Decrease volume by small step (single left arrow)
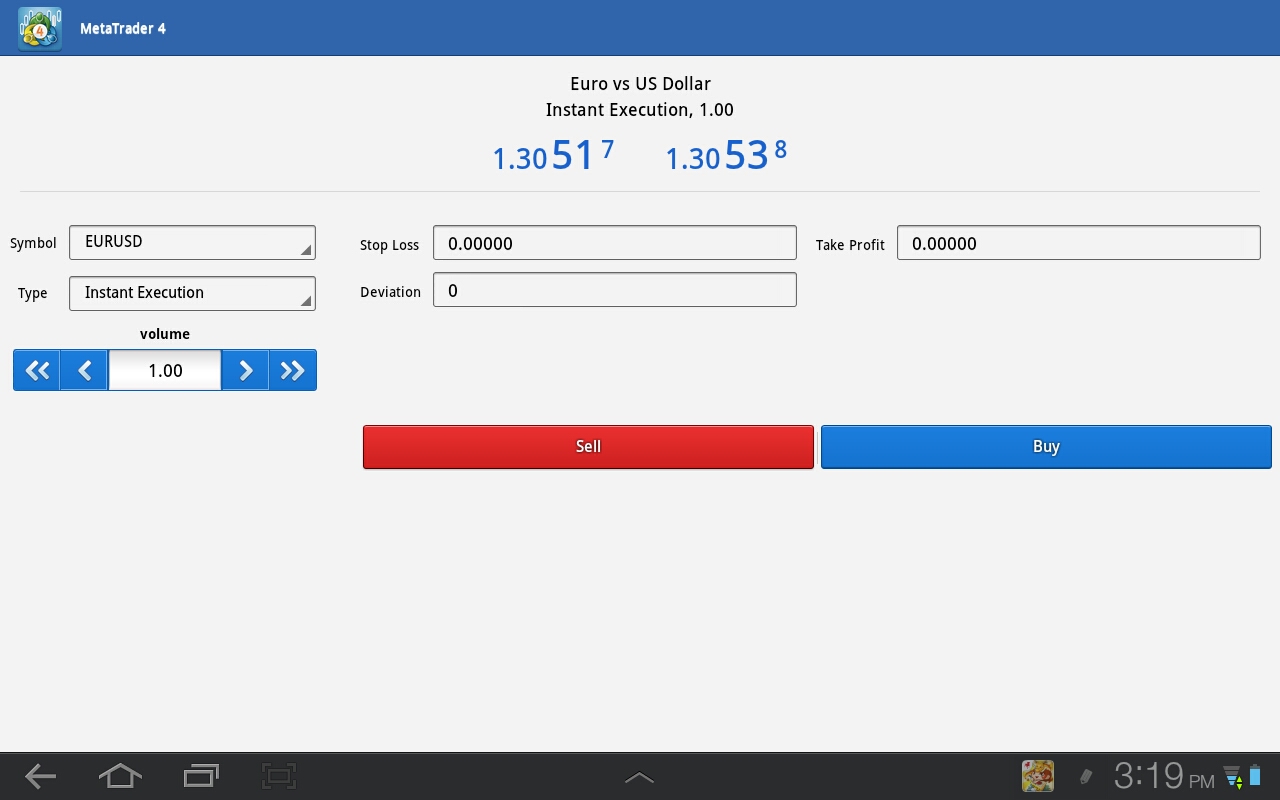Image resolution: width=1280 pixels, height=800 pixels. 84,370
